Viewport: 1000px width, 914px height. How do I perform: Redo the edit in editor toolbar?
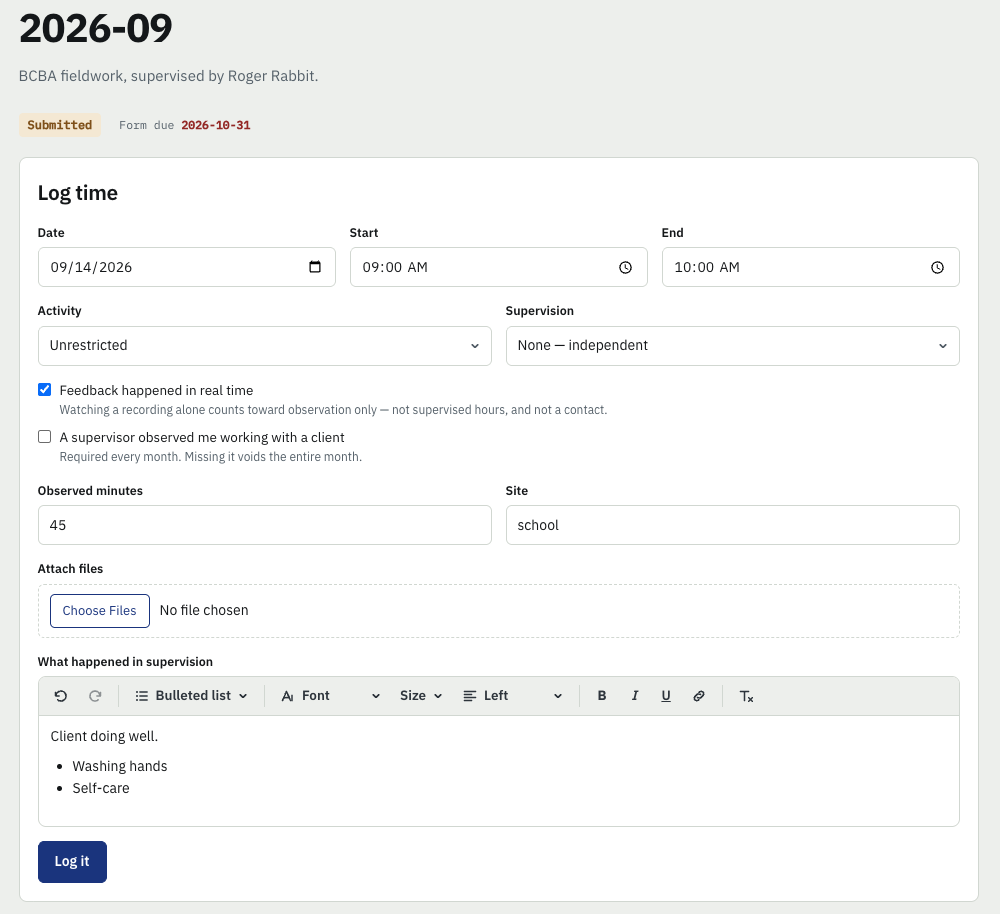(95, 696)
